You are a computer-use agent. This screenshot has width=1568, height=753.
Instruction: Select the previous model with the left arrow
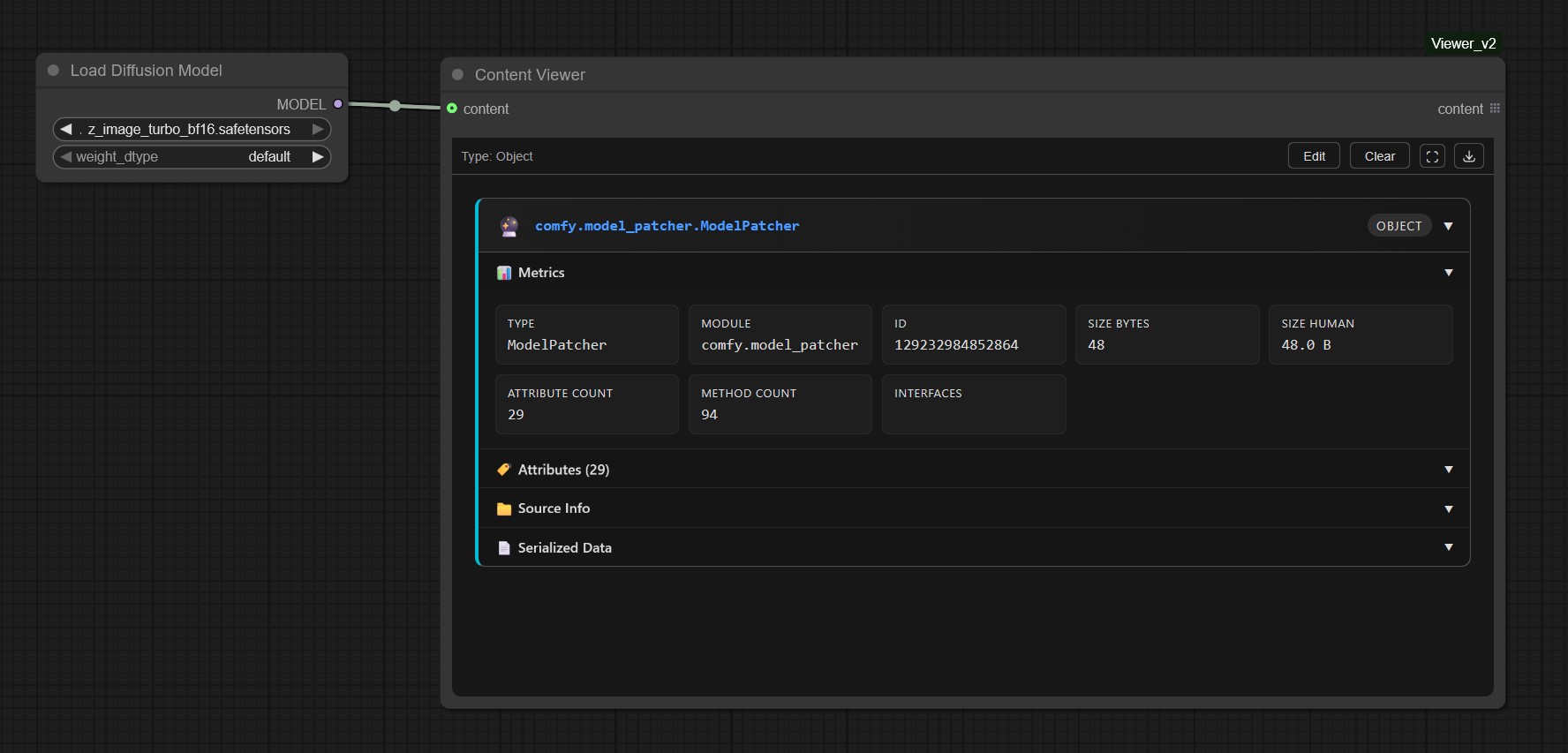tap(65, 129)
